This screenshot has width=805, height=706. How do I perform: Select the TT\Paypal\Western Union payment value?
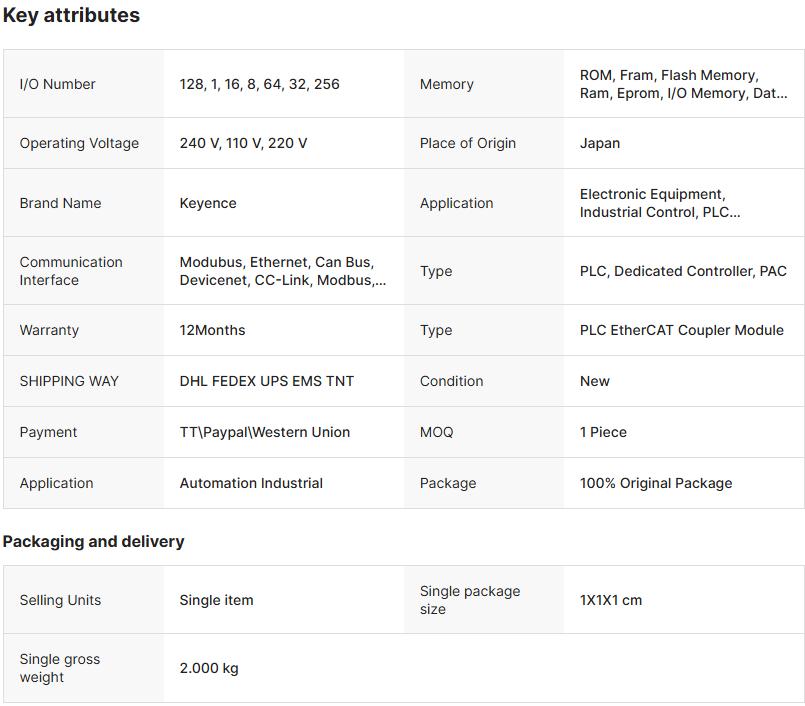(x=265, y=432)
